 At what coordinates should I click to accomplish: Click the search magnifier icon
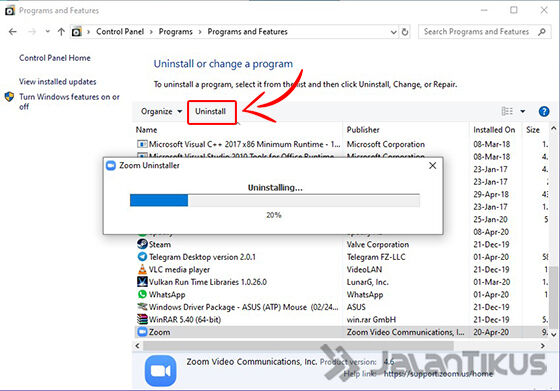[x=542, y=32]
